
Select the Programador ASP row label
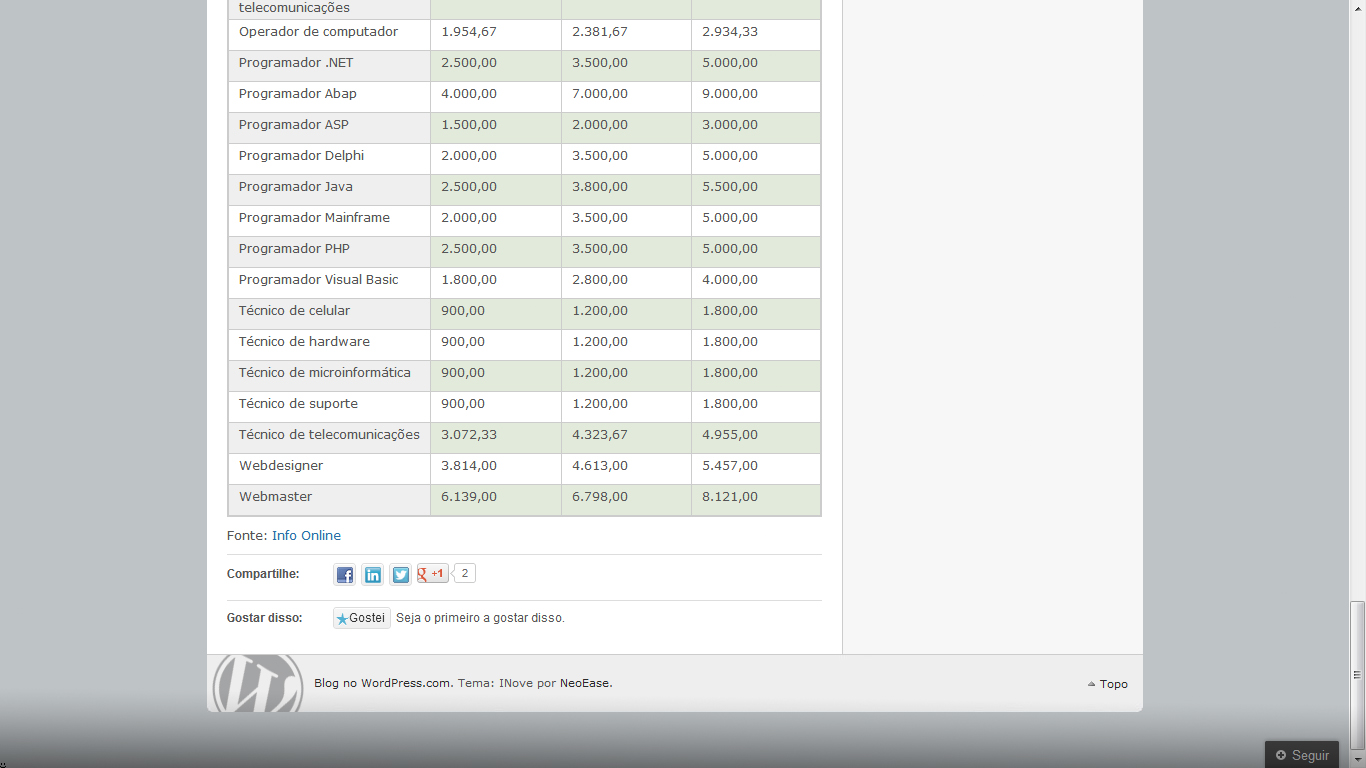tap(294, 125)
